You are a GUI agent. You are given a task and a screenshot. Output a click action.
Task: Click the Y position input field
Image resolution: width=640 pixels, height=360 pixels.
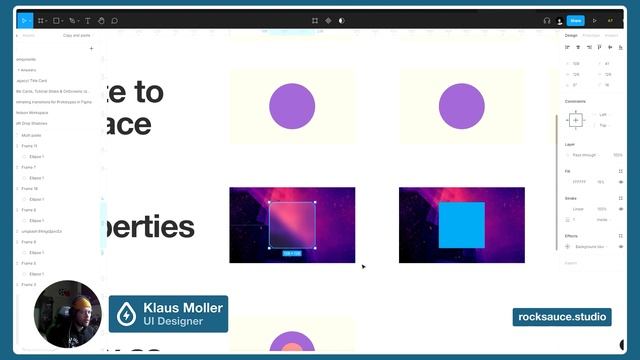tap(608, 64)
